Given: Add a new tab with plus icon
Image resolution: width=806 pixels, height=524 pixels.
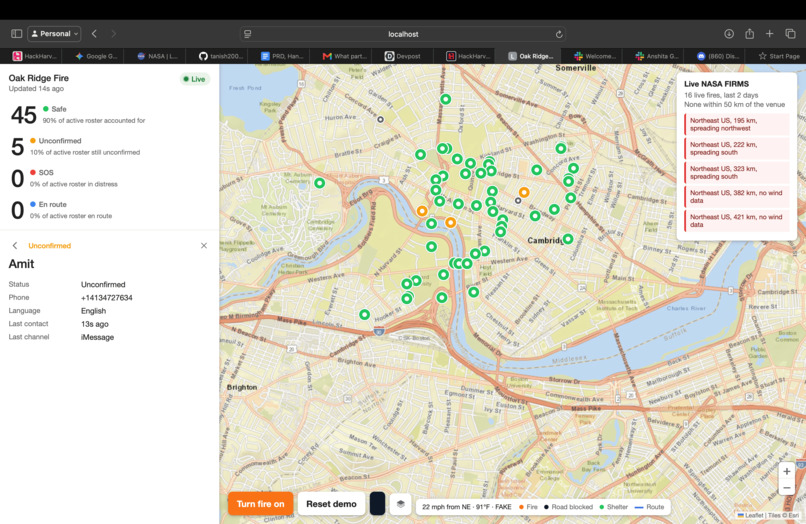Looking at the screenshot, I should pos(770,33).
